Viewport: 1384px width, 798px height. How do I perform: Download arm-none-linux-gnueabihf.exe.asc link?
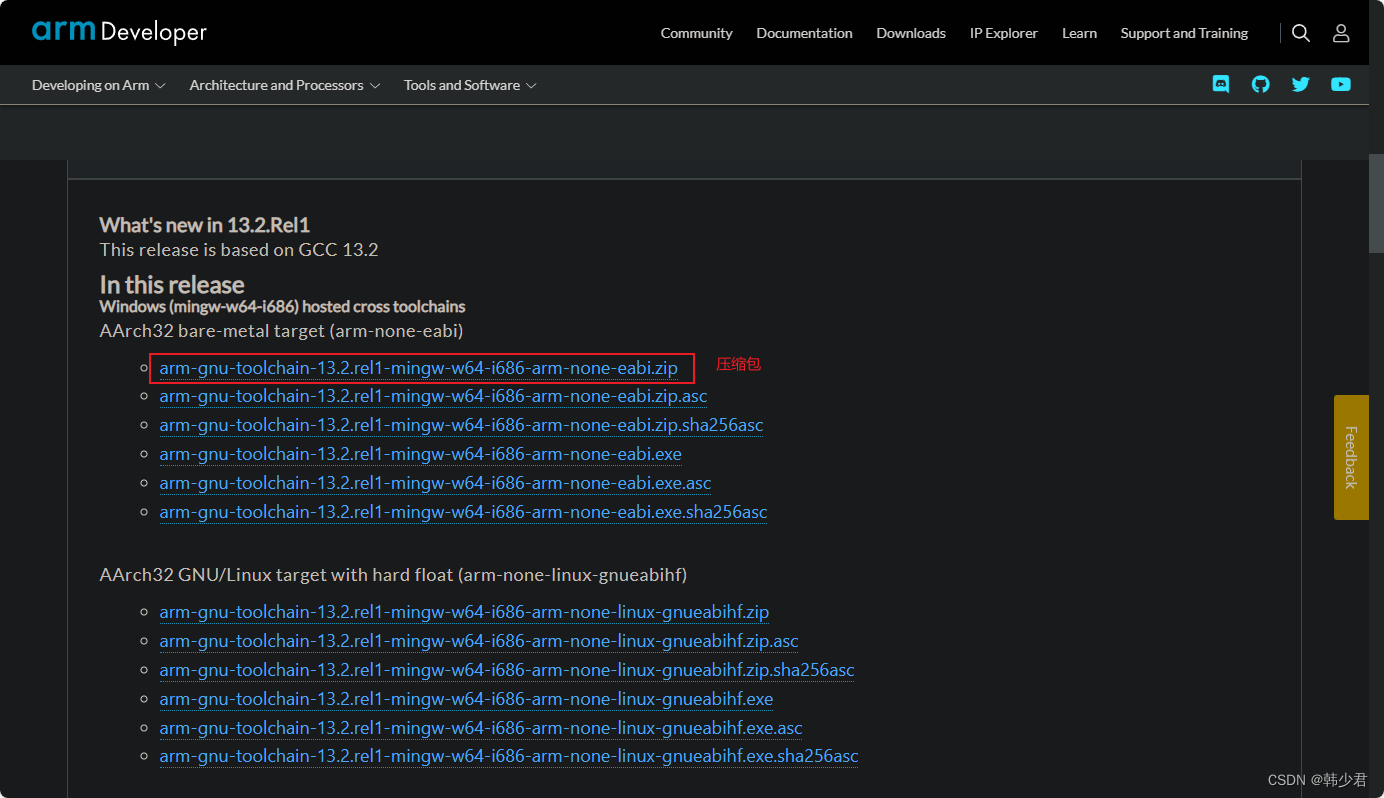coord(481,728)
